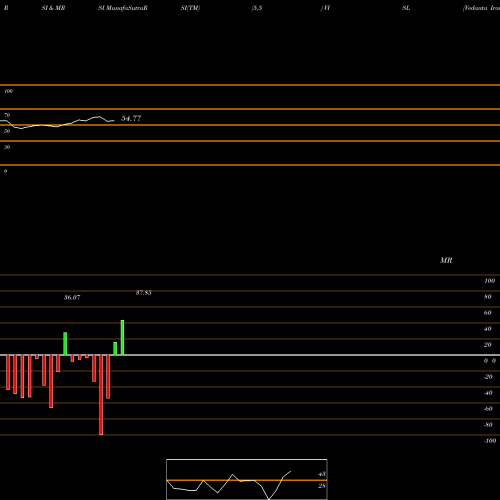Click the "SI & MR" header text
This screenshot has width=500, height=500.
[x=53, y=8]
